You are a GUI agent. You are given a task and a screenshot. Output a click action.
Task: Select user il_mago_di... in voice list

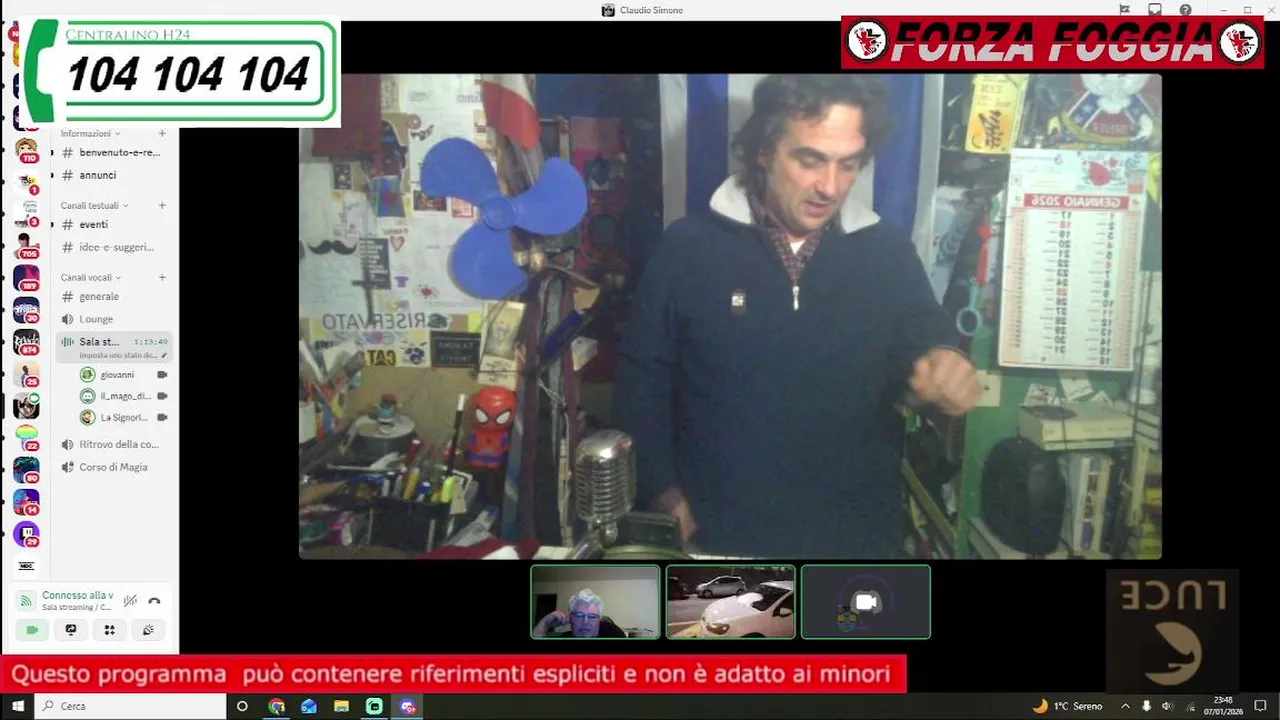tap(123, 396)
